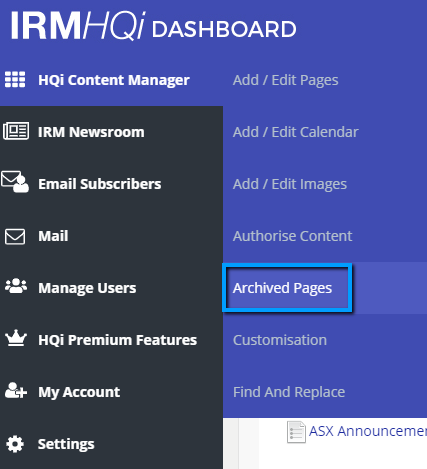The image size is (427, 469).
Task: Click the IRM HQi Dashboard logo
Action: [154, 26]
